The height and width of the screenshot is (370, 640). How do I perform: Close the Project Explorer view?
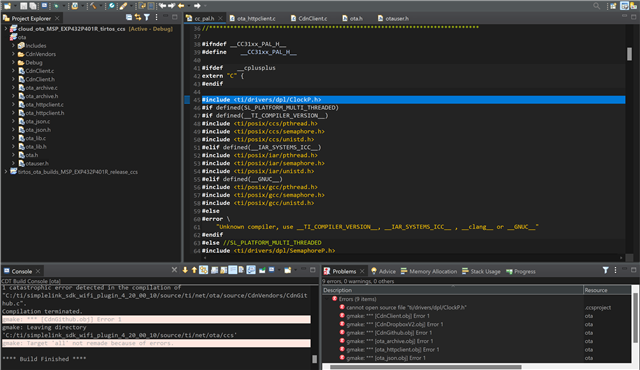57,18
